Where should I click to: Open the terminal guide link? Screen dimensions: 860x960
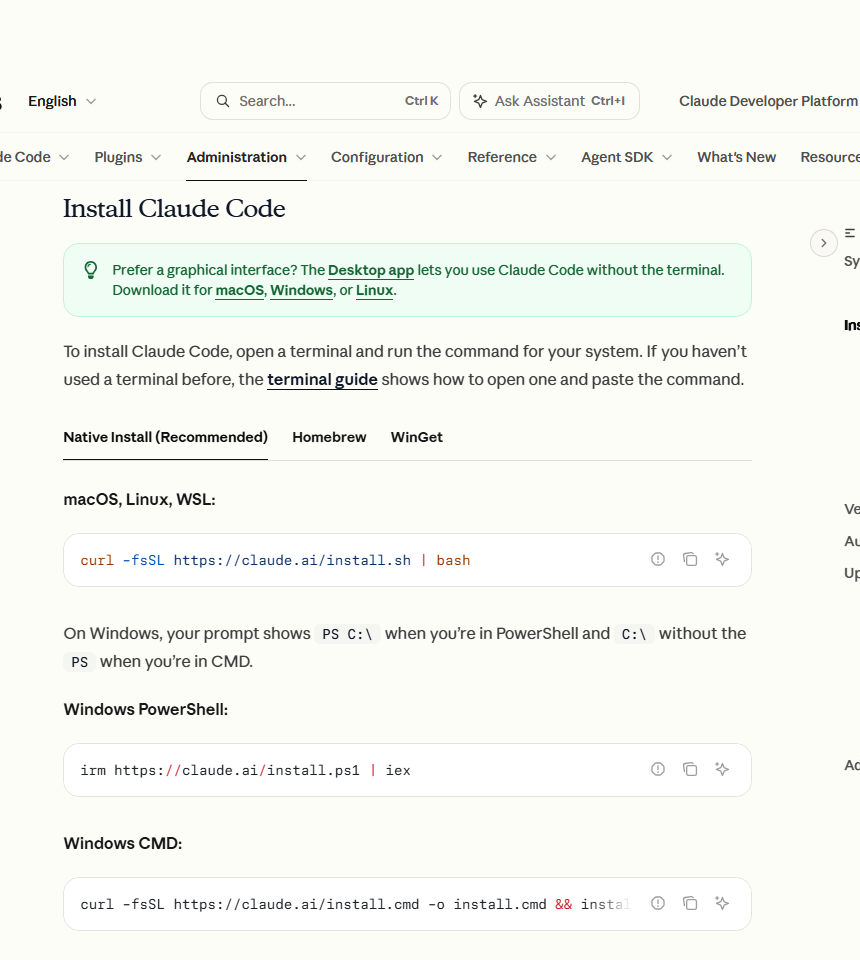click(323, 380)
